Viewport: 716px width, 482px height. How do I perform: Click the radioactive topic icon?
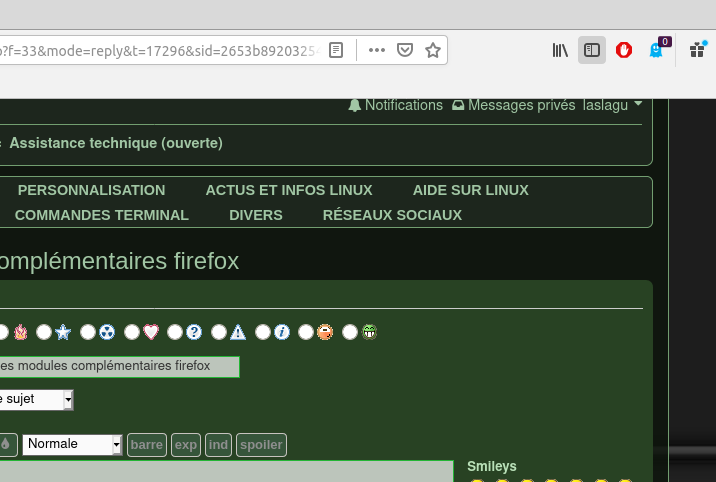tap(107, 332)
